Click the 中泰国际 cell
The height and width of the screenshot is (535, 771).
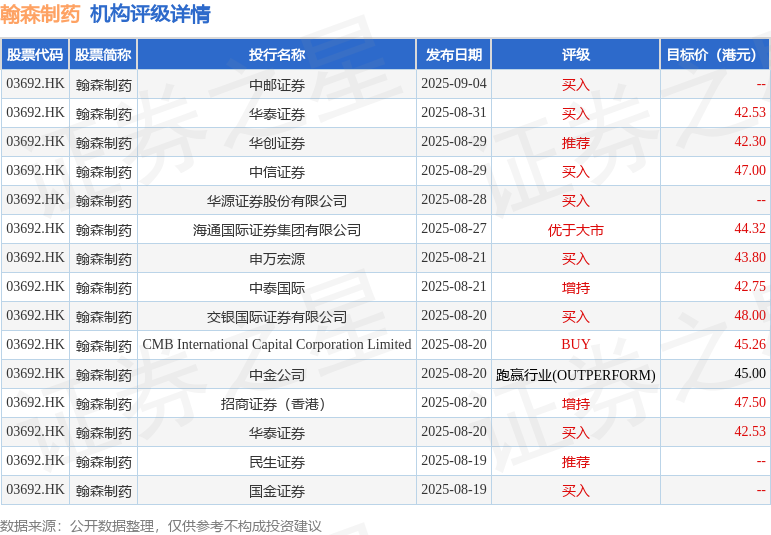point(277,288)
